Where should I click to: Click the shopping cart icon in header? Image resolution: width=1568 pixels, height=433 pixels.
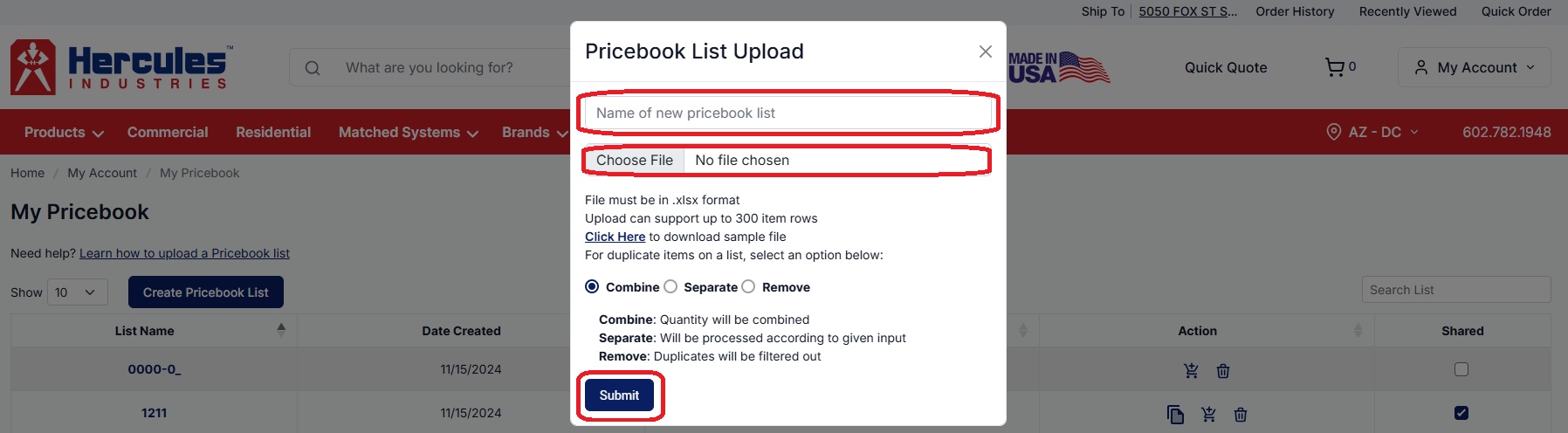click(x=1334, y=67)
